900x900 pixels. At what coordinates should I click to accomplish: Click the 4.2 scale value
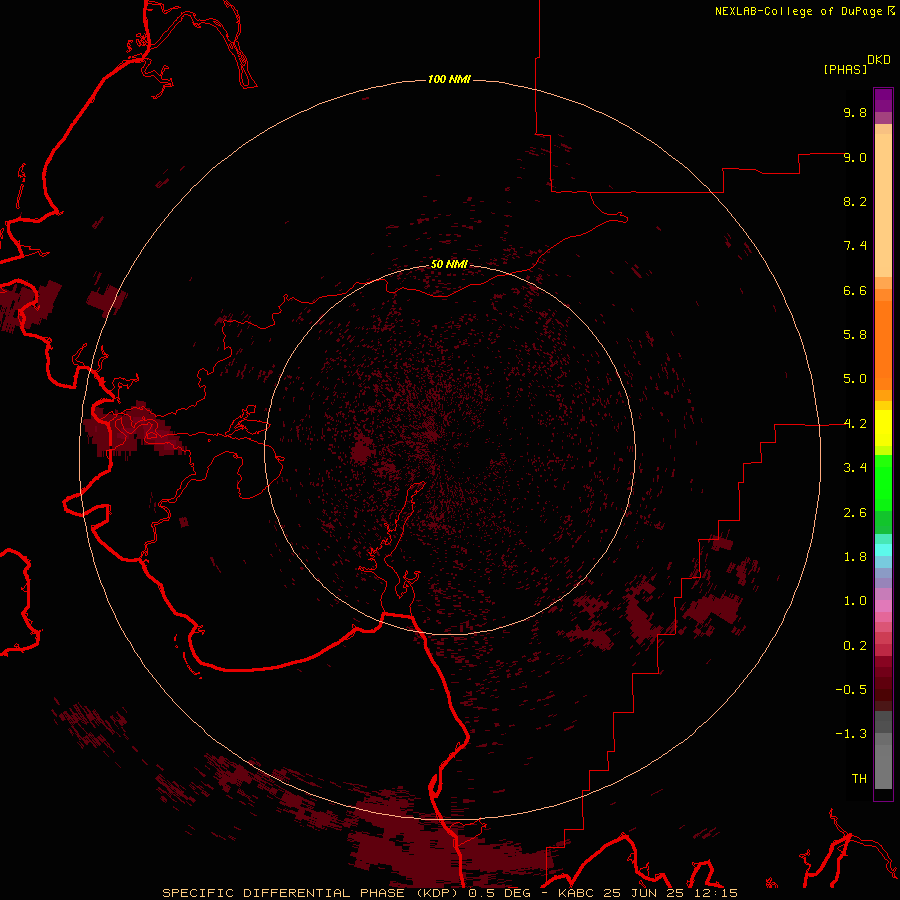coord(855,424)
